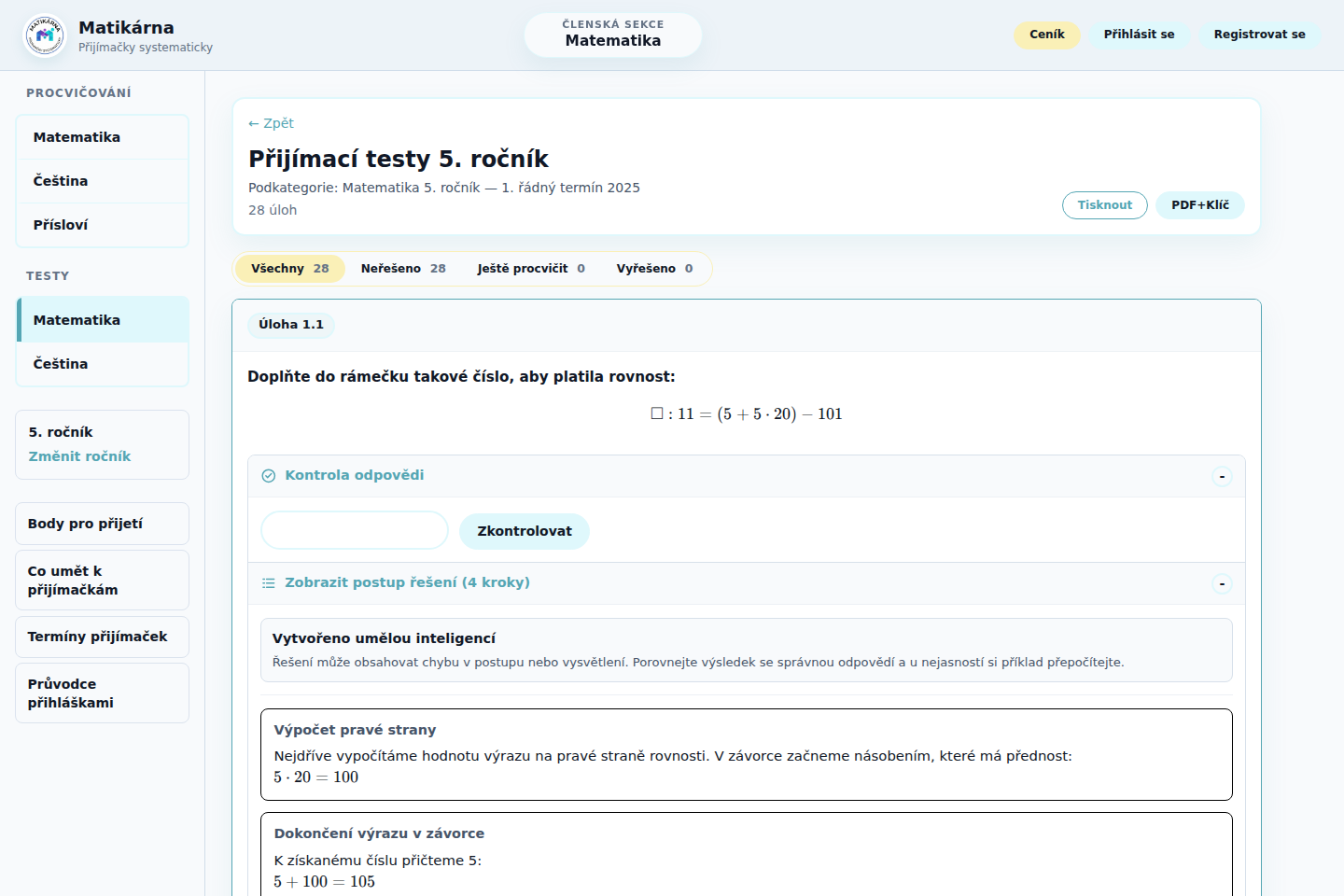Click the answer input field
This screenshot has height=896, width=1344.
355,530
